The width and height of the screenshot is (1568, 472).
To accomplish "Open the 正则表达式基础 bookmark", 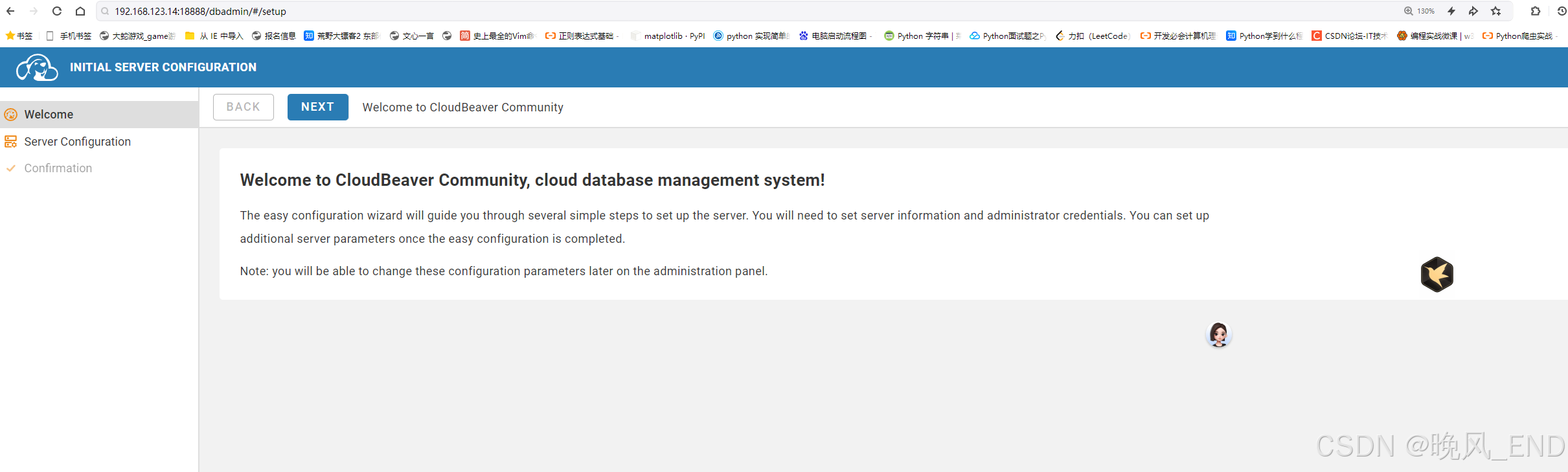I will 582,36.
